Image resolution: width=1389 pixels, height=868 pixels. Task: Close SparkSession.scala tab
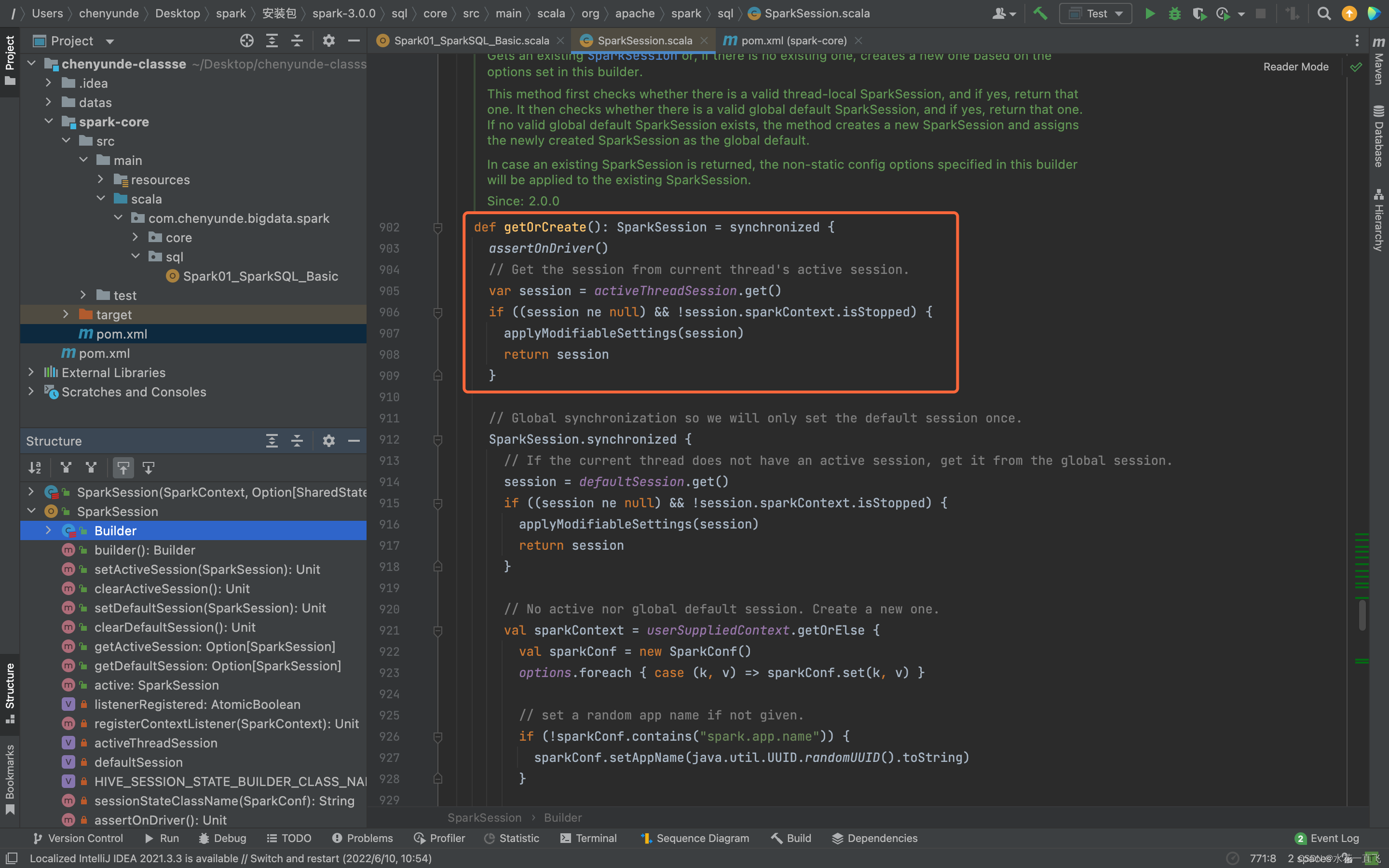704,41
